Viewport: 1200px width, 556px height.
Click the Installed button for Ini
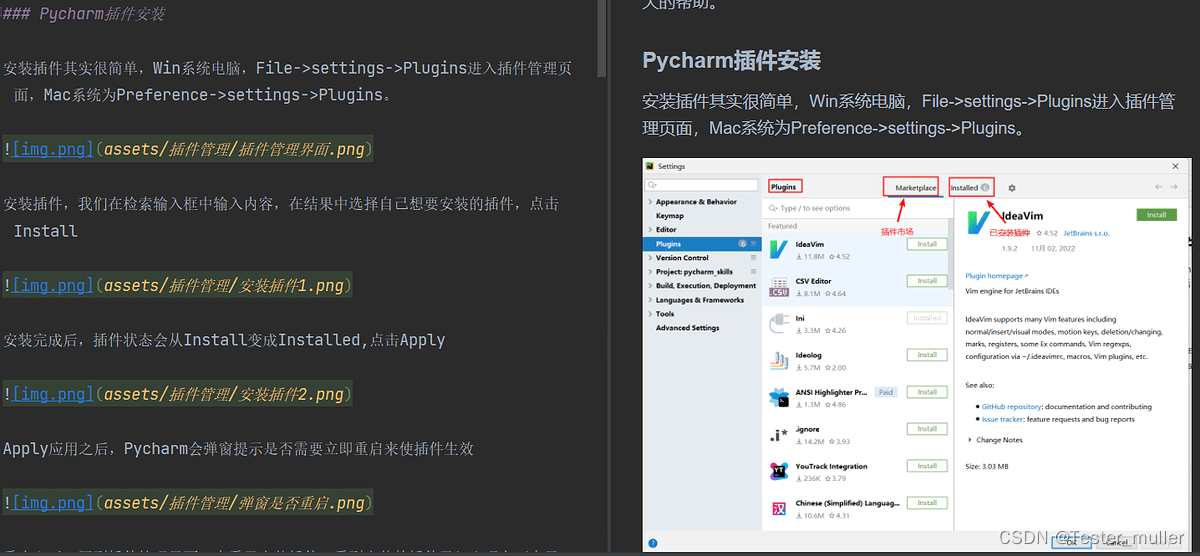click(927, 318)
